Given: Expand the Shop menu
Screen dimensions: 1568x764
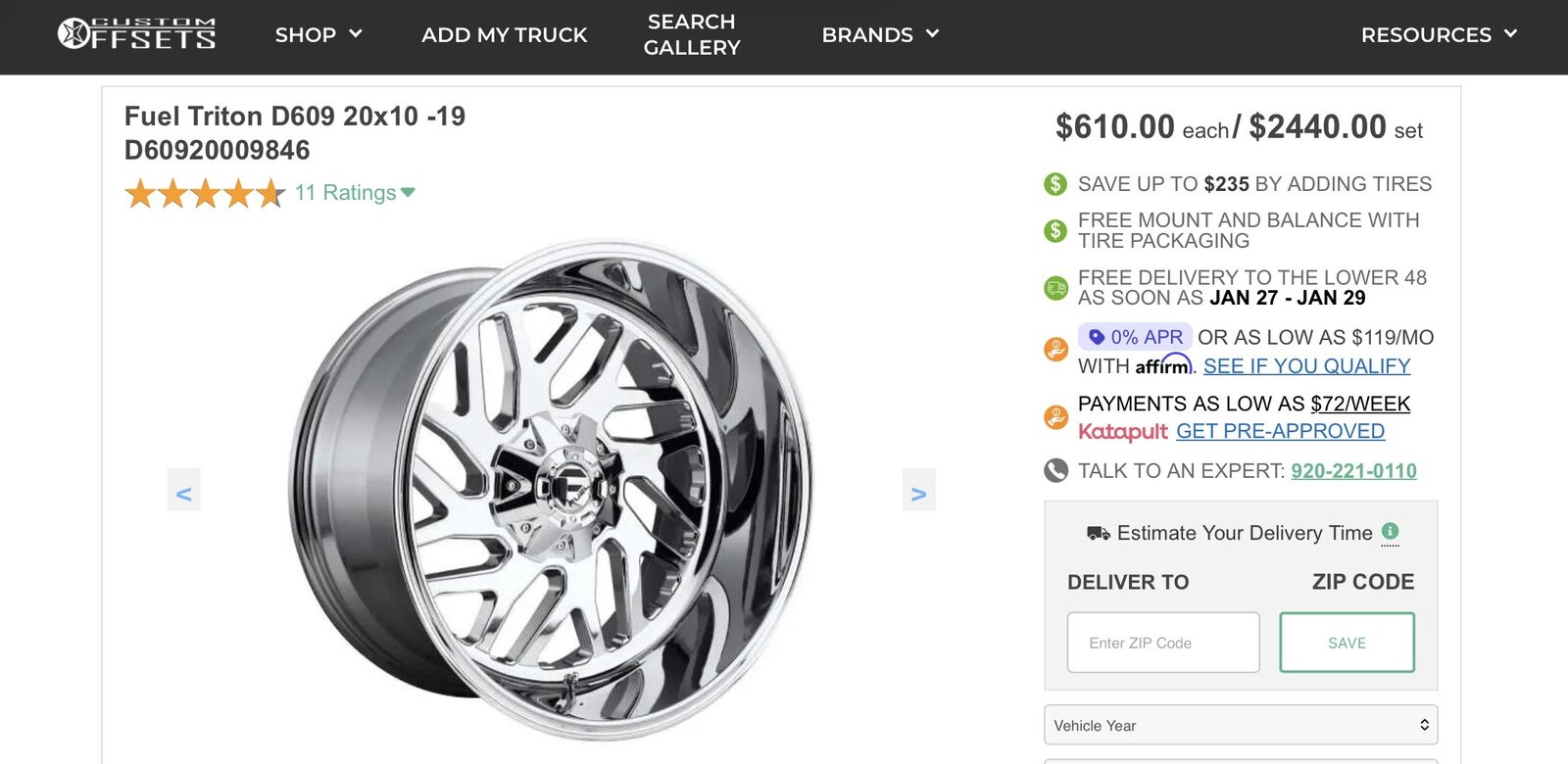Looking at the screenshot, I should click(318, 35).
